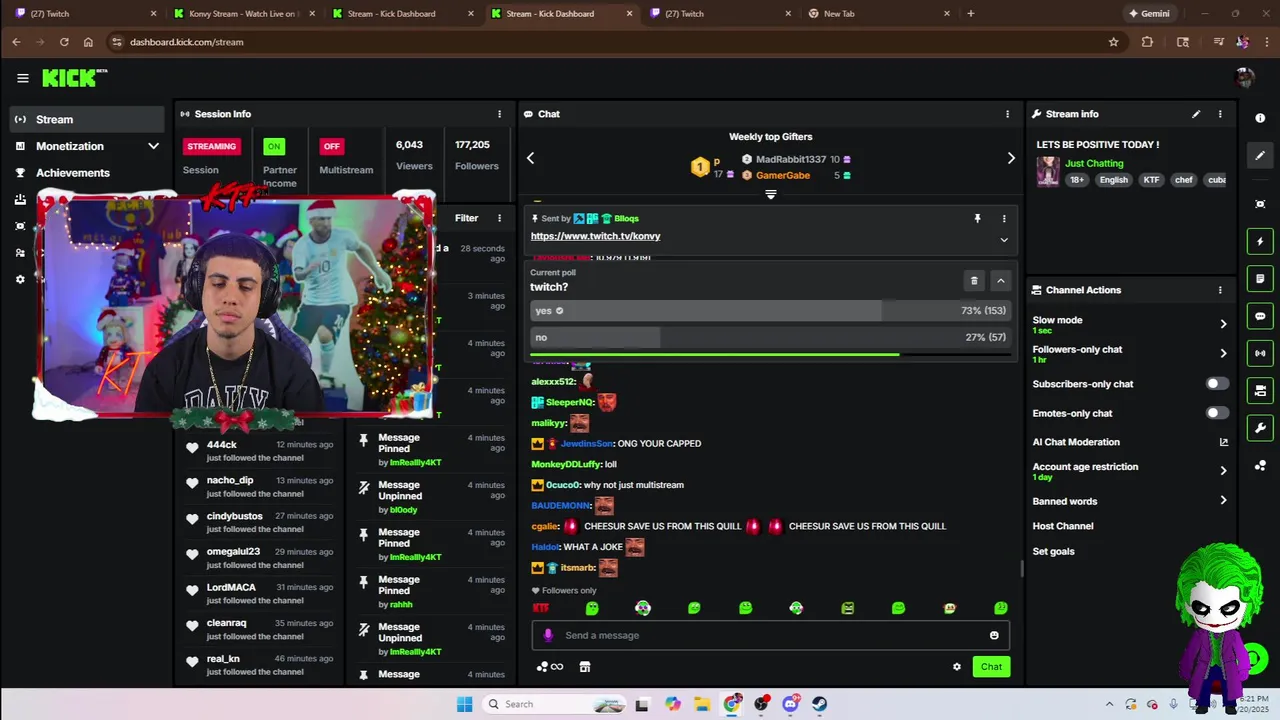
Task: Collapse the Weekly top Gifters banner arrow
Action: pyautogui.click(x=770, y=195)
